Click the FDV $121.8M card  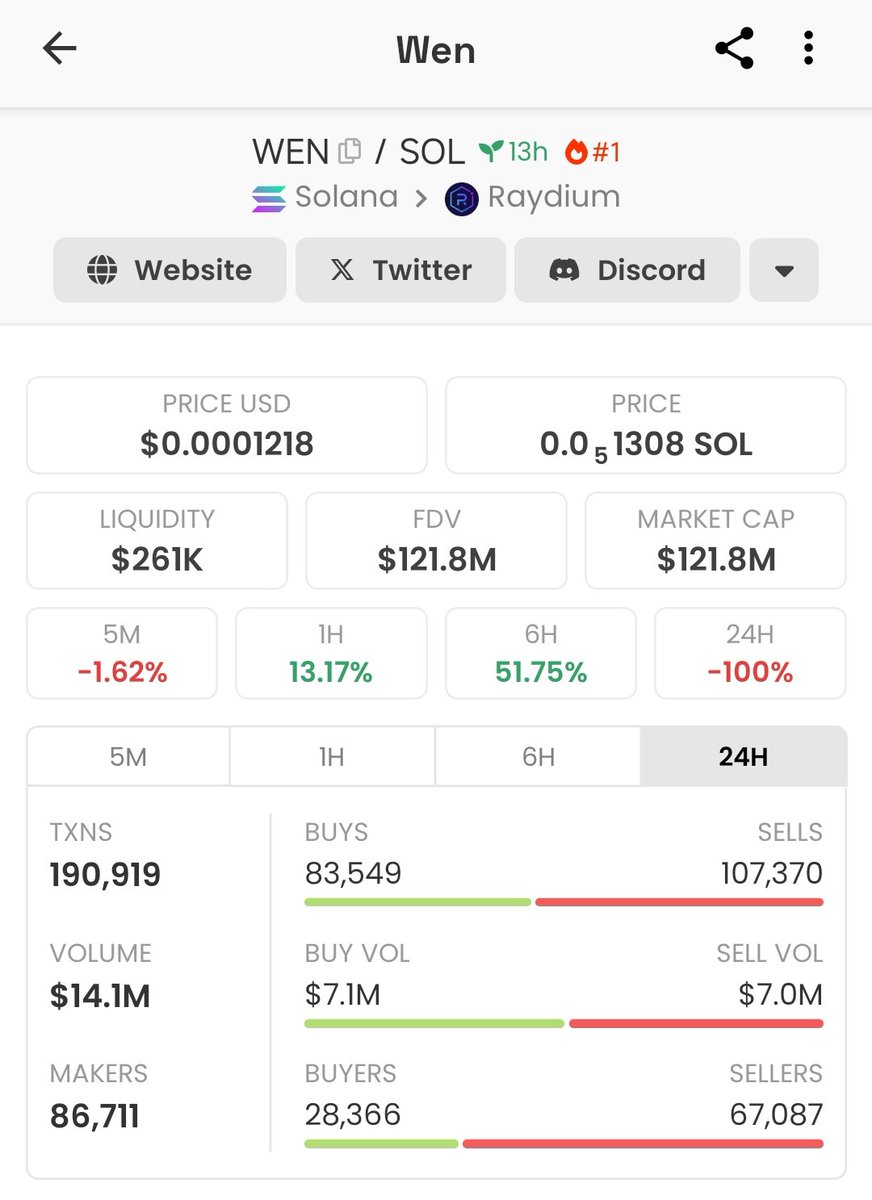pyautogui.click(x=436, y=540)
